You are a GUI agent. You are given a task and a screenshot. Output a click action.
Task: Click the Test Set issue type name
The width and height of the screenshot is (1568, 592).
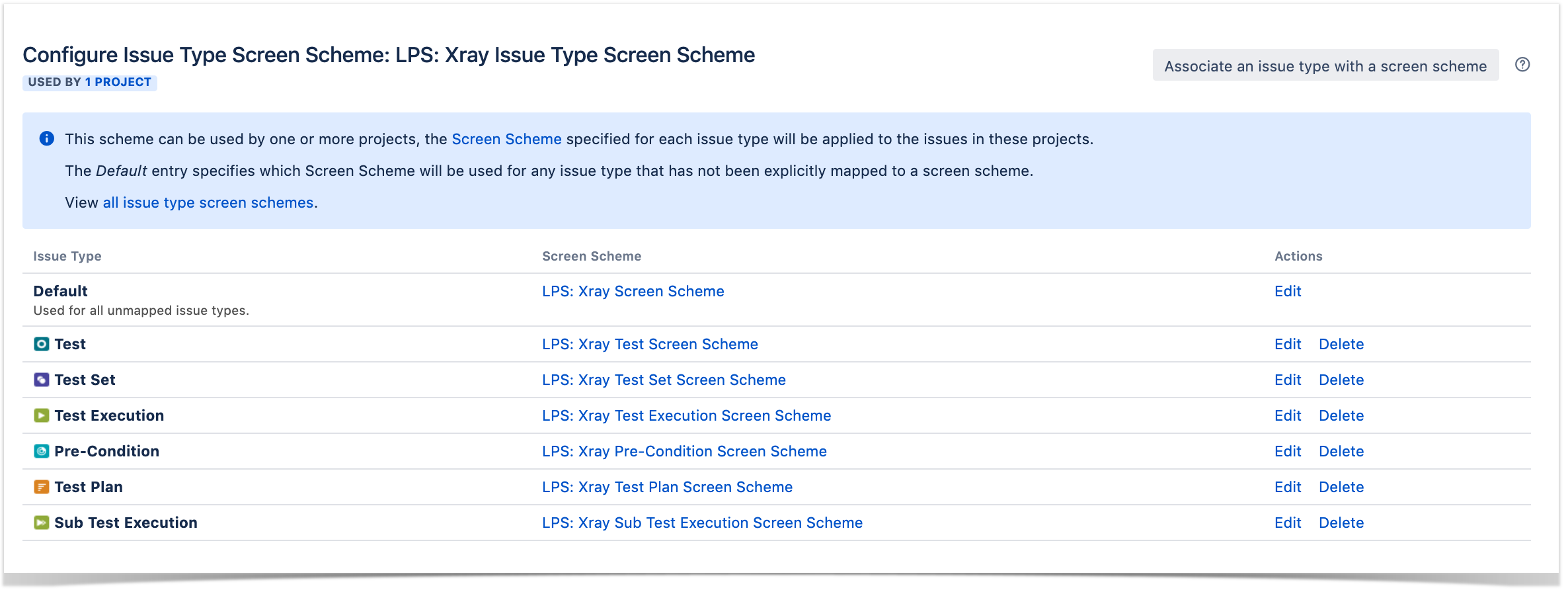(85, 380)
